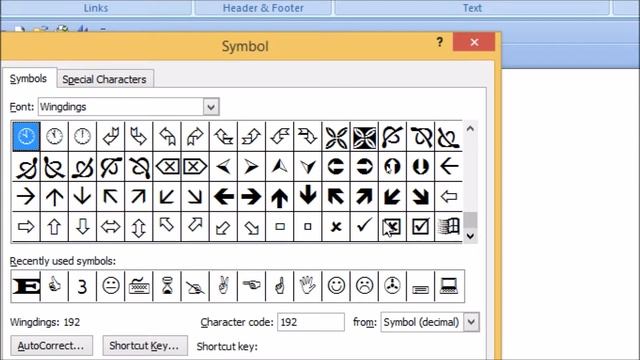Select the bold down arrow symbol
The image size is (640, 360).
point(308,197)
